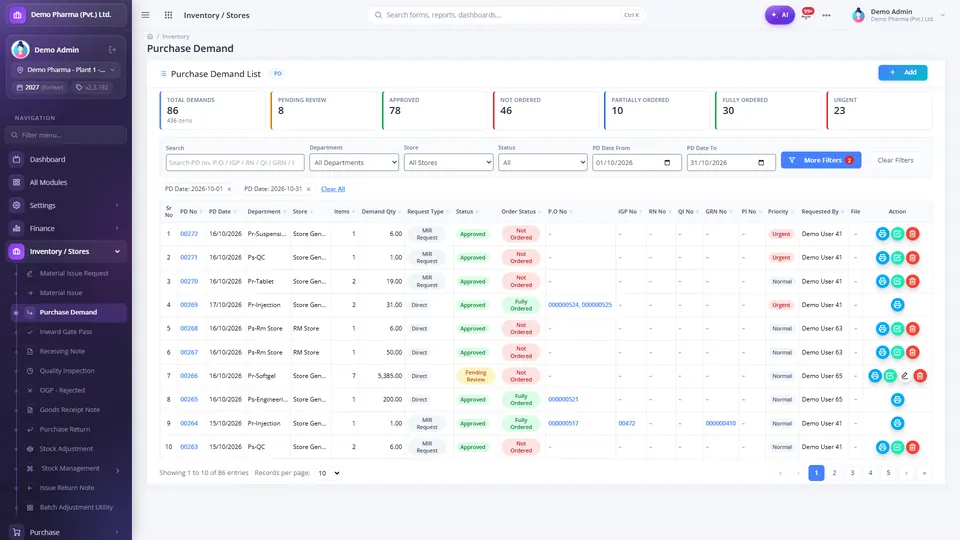Open All Stores dropdown
Image resolution: width=960 pixels, height=540 pixels.
pyautogui.click(x=448, y=162)
